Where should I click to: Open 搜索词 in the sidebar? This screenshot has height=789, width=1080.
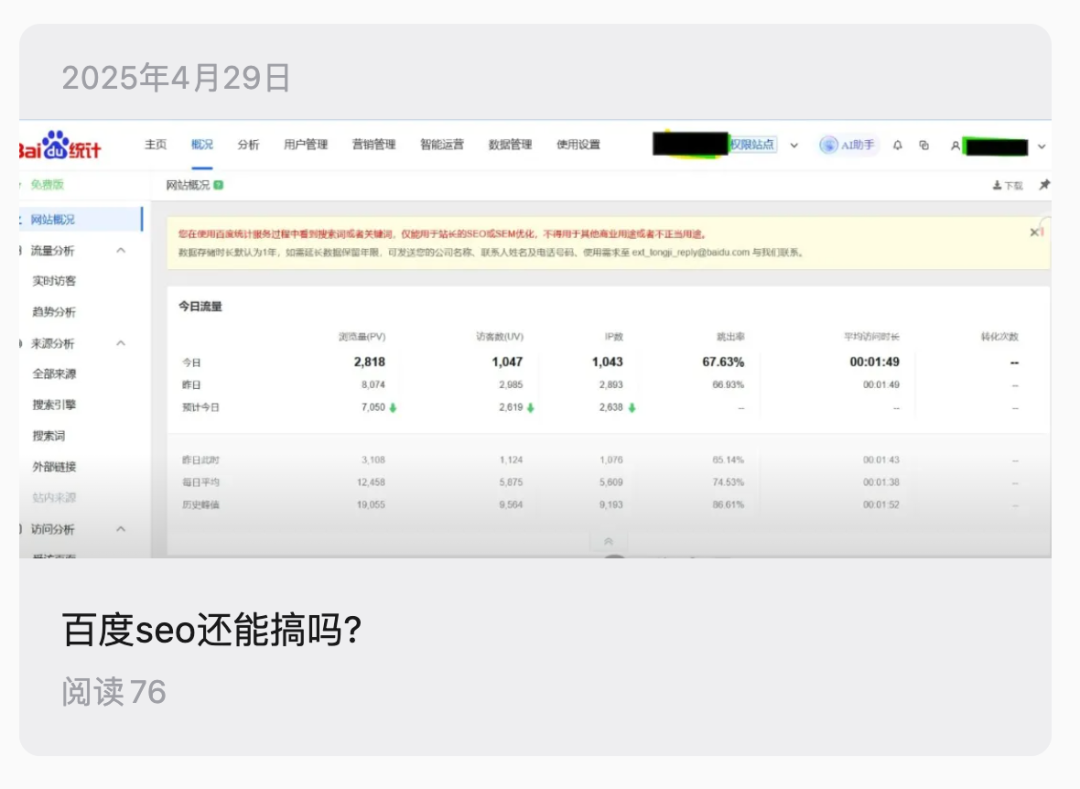[48, 436]
